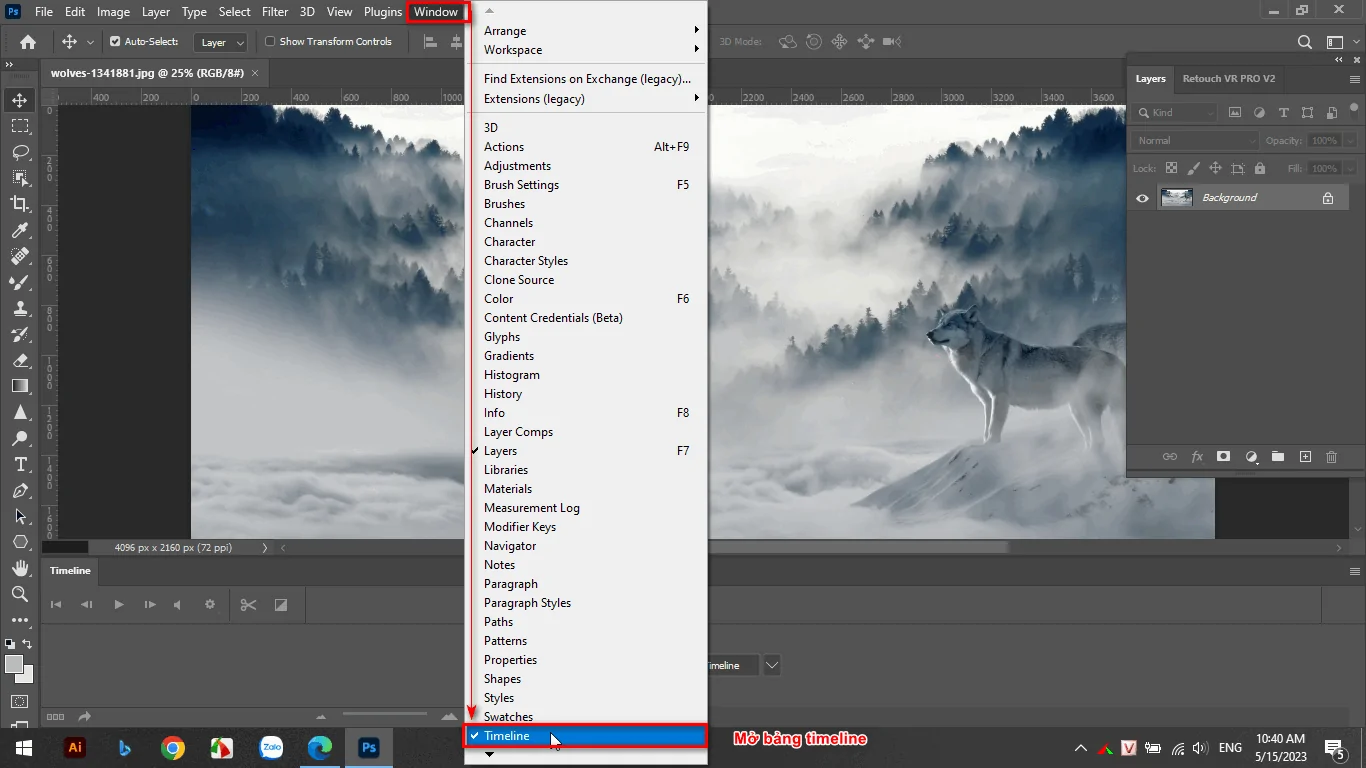Open Google Chrome from the taskbar
This screenshot has width=1366, height=768.
point(172,747)
